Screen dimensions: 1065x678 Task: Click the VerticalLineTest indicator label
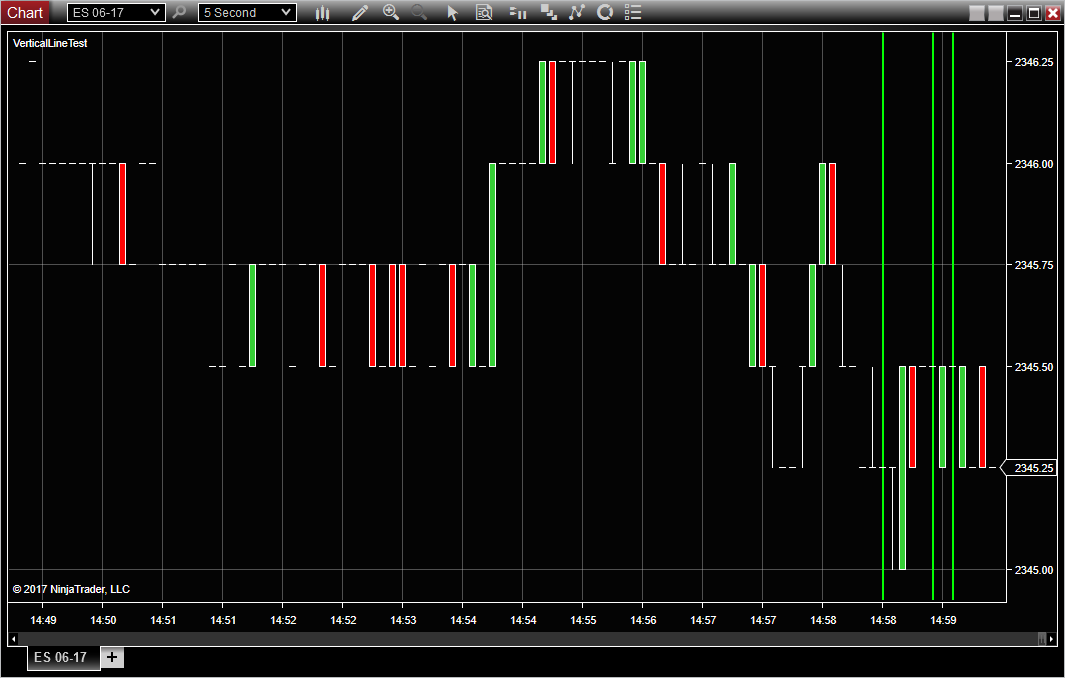coord(50,43)
